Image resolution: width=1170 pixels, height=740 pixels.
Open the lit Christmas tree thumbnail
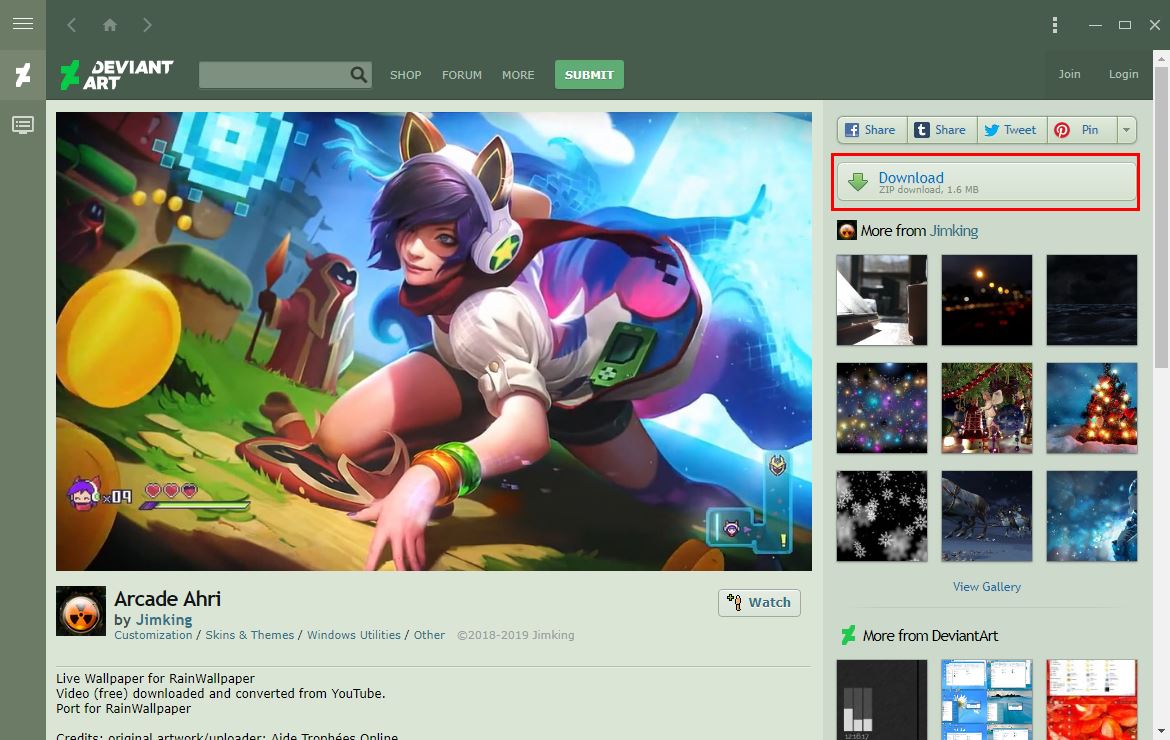tap(1092, 408)
